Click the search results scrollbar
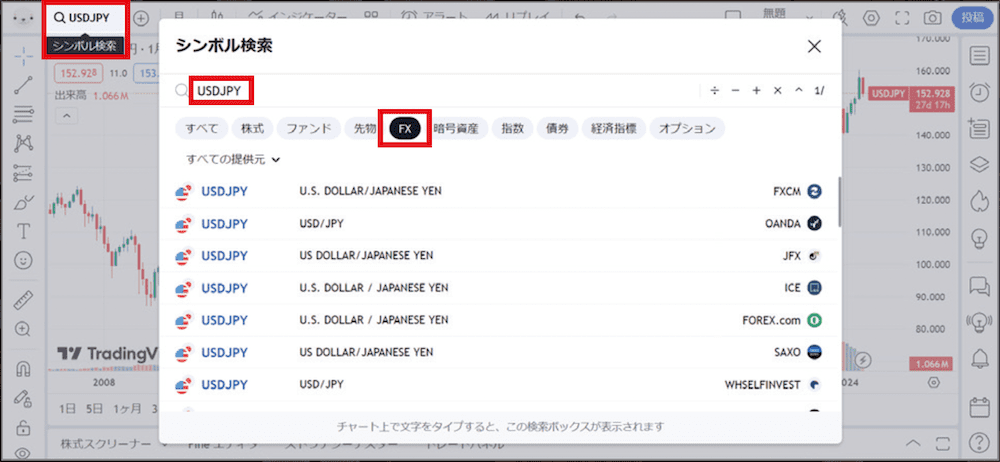The image size is (1000, 462). point(839,202)
